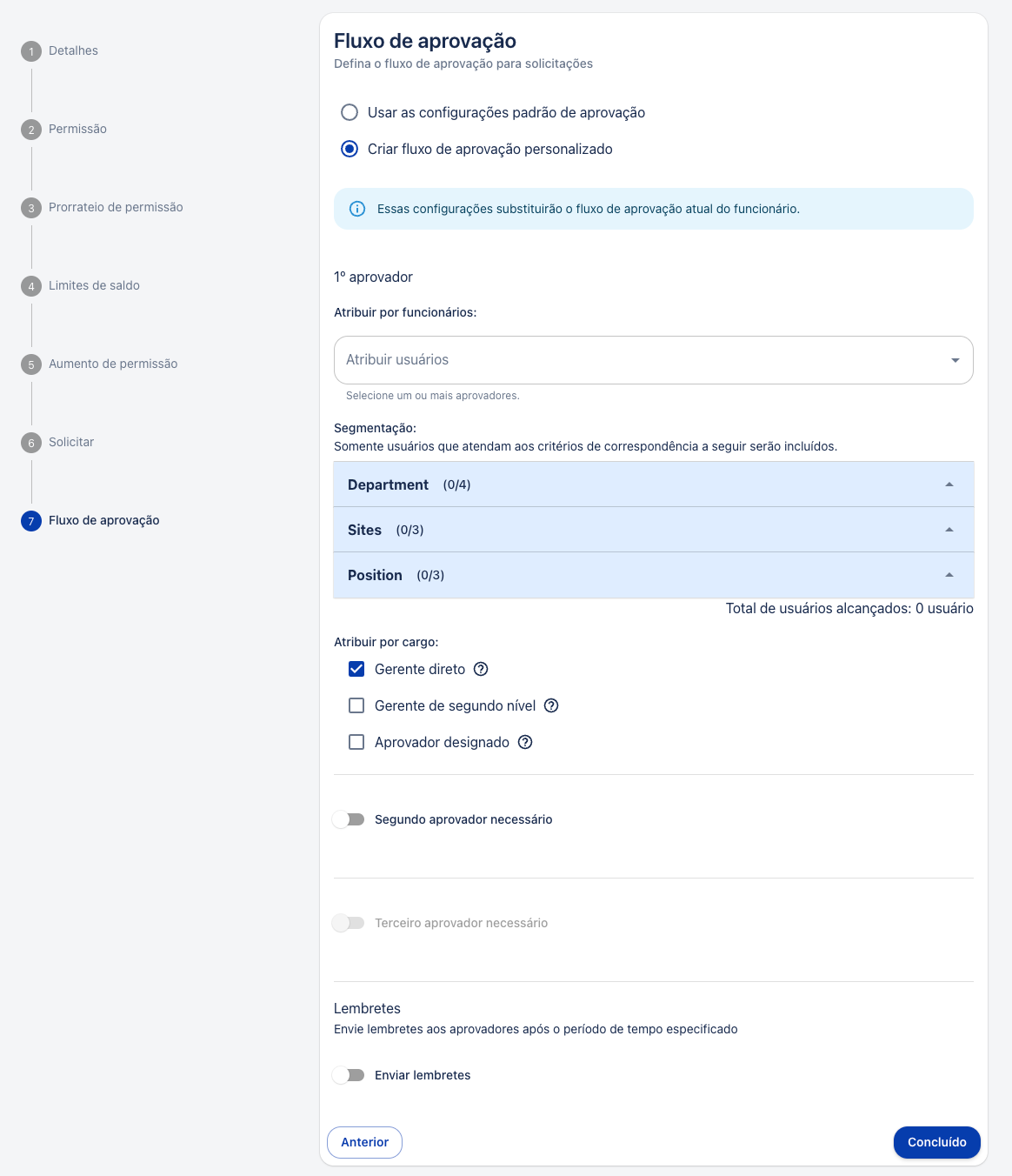Click step 6 circle icon Solicitar
1012x1176 pixels.
pyautogui.click(x=31, y=443)
